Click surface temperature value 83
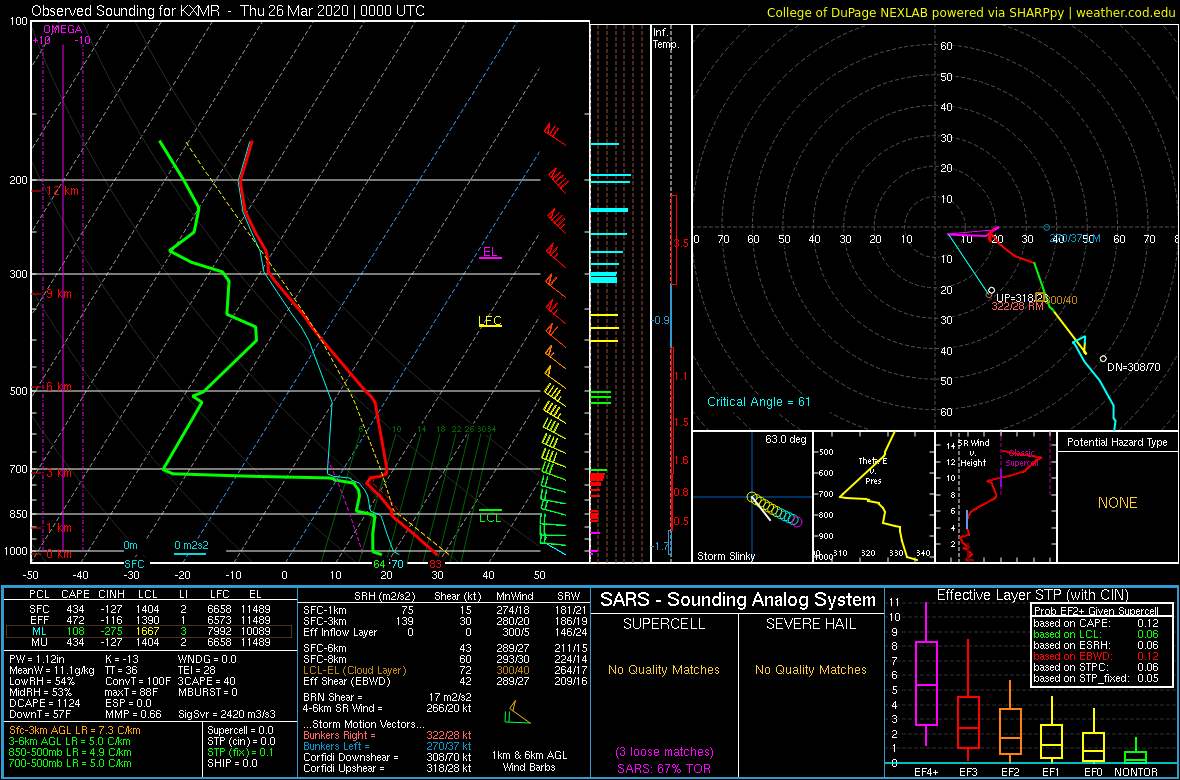The width and height of the screenshot is (1180, 780). [434, 564]
